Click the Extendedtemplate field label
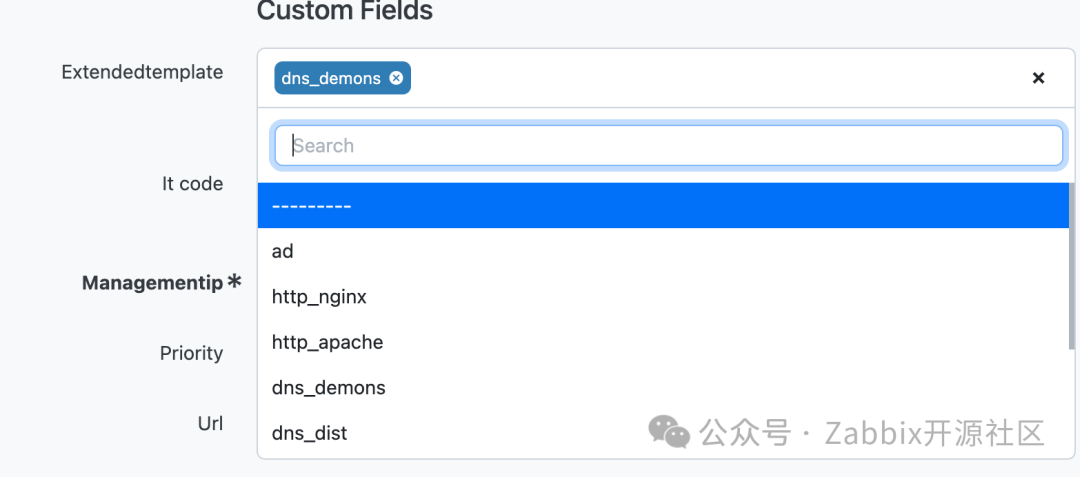Screen dimensions: 1080x477 [142, 72]
